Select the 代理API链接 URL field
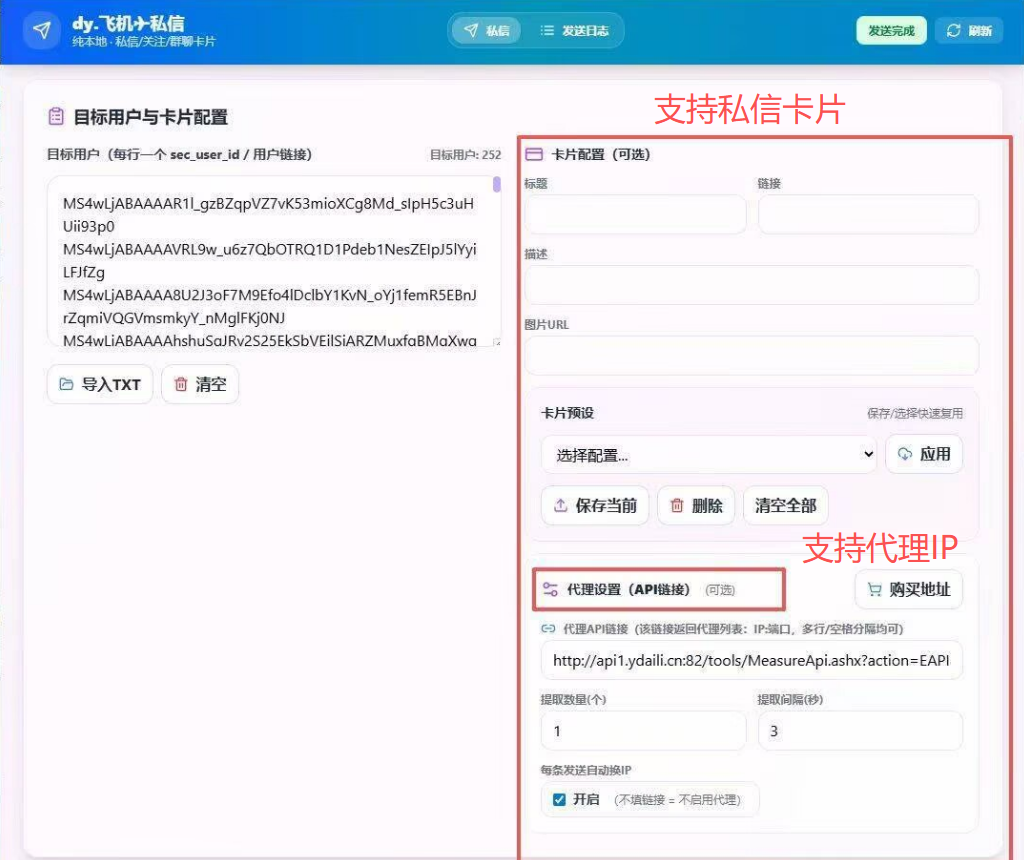 pos(751,661)
